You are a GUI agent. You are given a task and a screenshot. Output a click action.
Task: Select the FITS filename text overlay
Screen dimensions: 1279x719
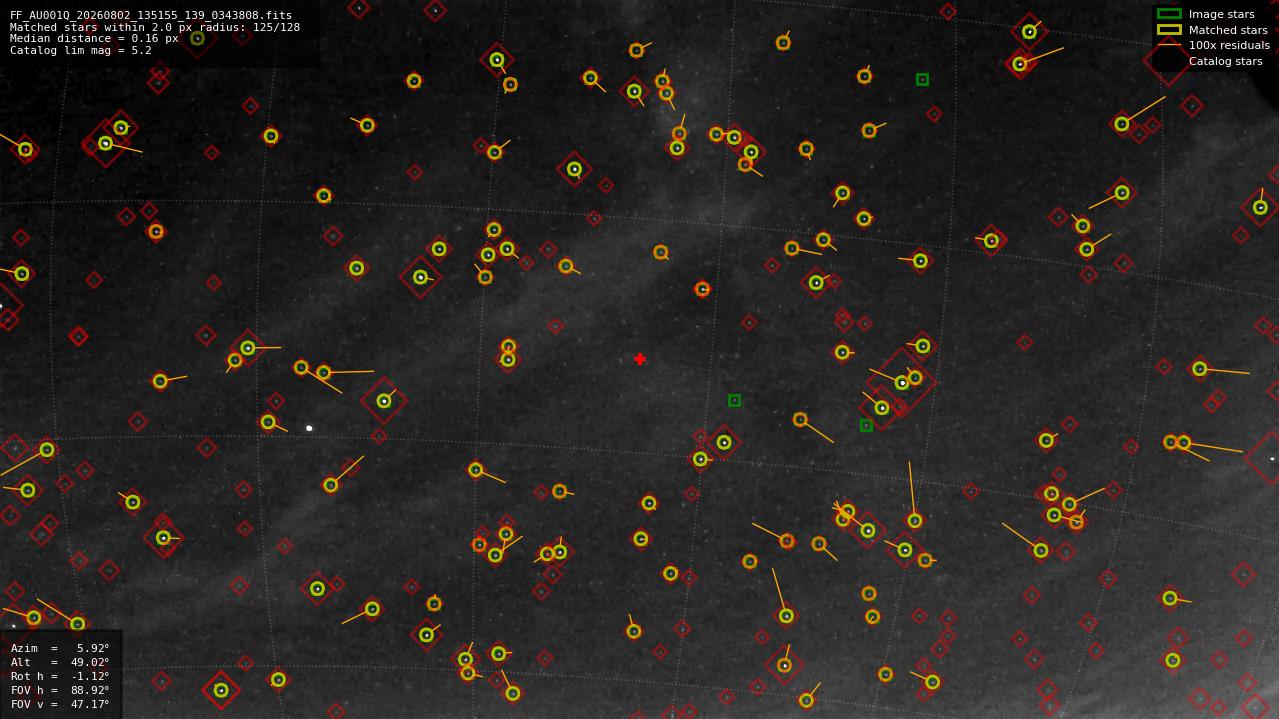pos(151,16)
